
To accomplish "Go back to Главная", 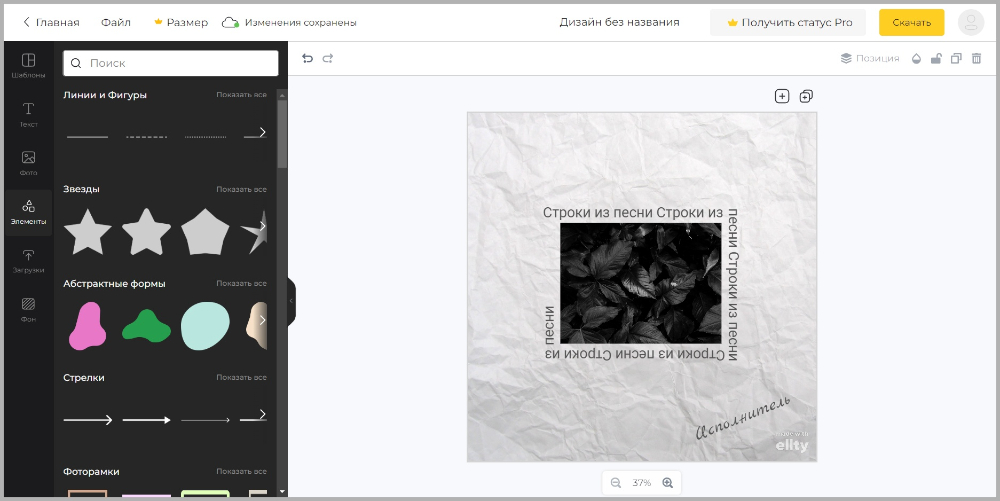I will click(x=51, y=22).
